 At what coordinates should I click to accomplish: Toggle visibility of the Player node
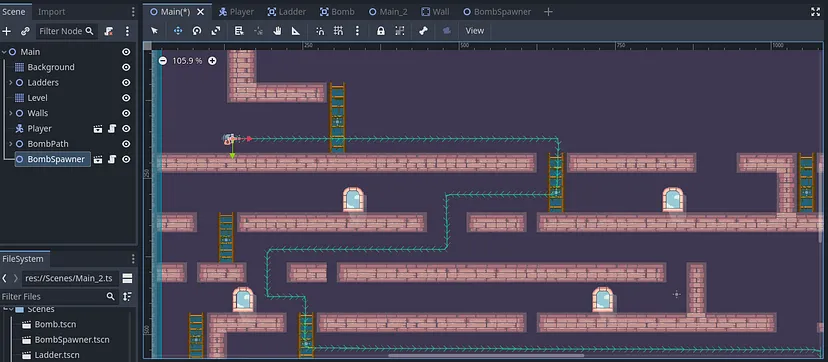(126, 129)
